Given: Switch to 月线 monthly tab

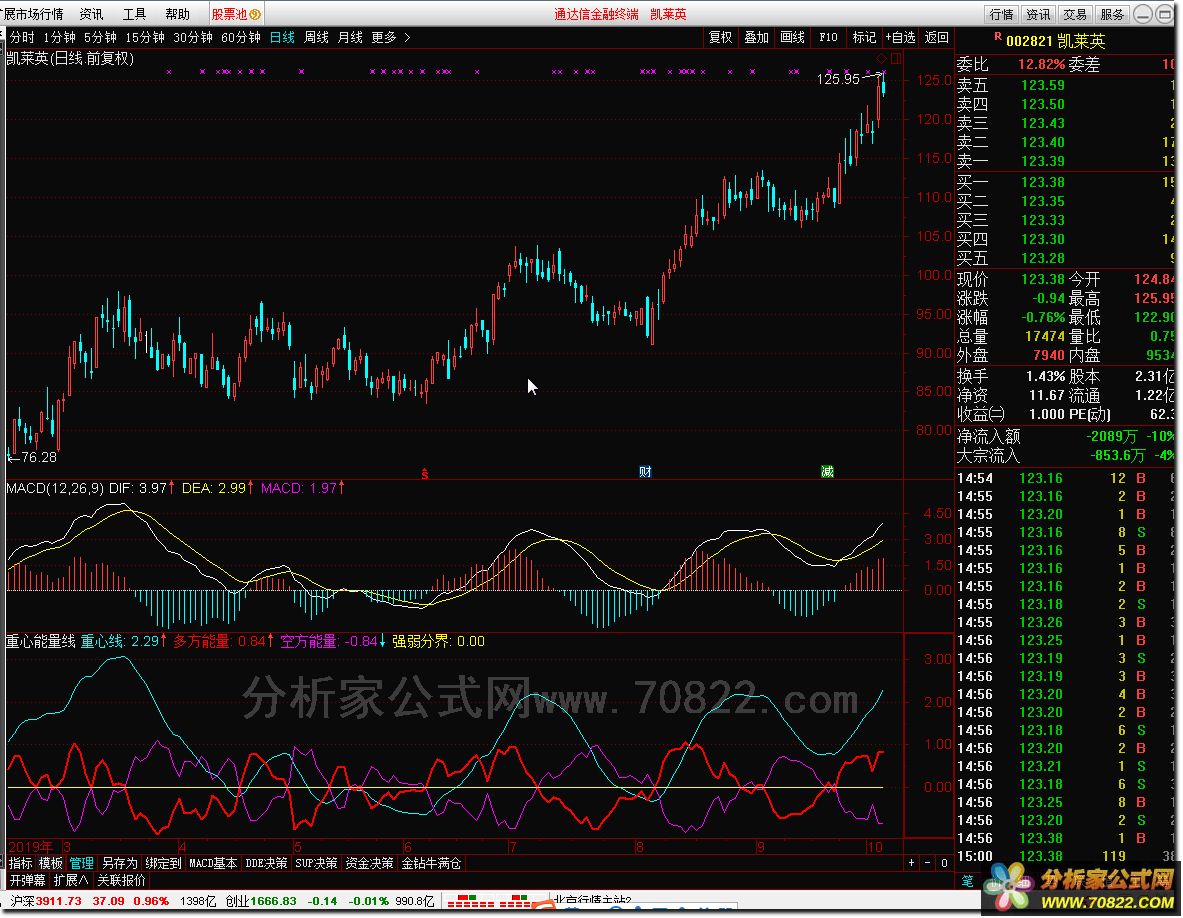Looking at the screenshot, I should pyautogui.click(x=350, y=37).
